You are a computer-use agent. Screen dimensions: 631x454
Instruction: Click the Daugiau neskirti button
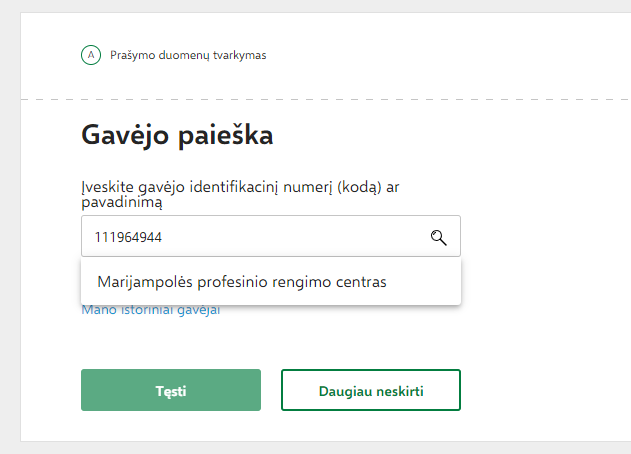(x=371, y=390)
